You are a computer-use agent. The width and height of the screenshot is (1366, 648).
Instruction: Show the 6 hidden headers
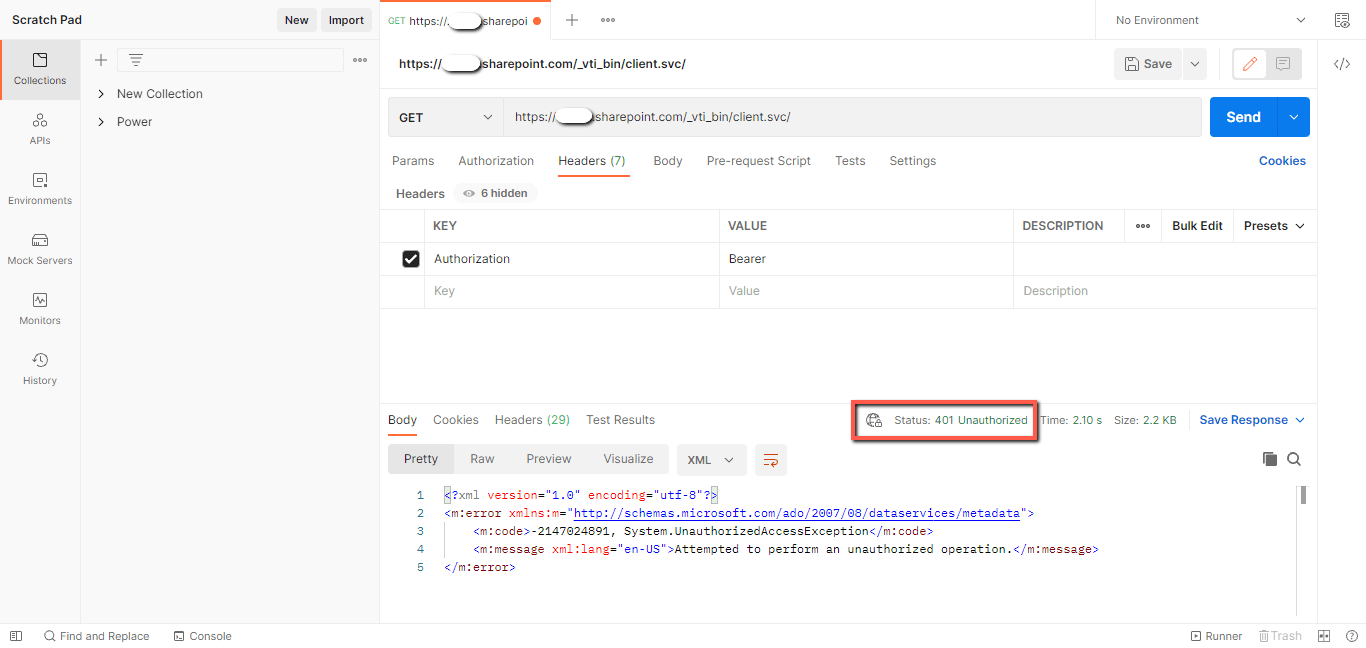coord(495,193)
